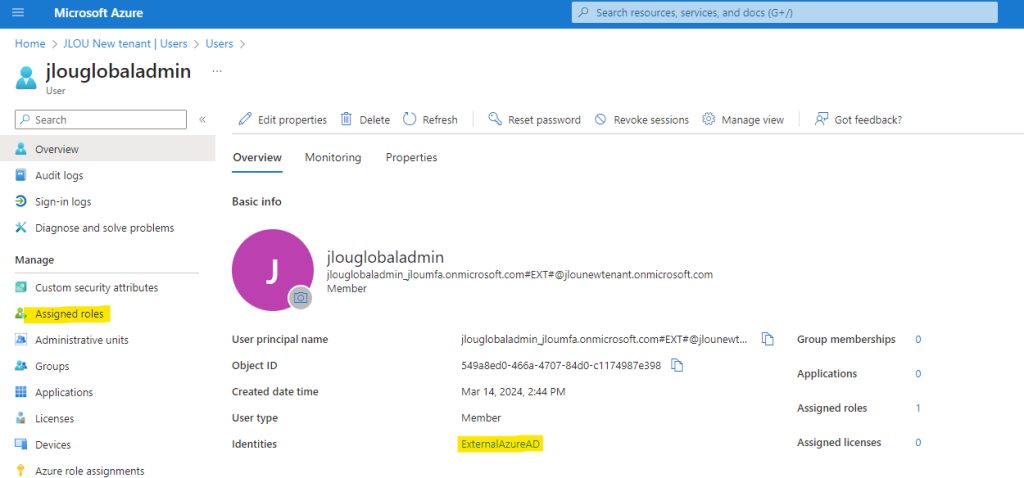Open the hamburger portal menu
Screen dimensions: 1024x478
pyautogui.click(x=18, y=12)
